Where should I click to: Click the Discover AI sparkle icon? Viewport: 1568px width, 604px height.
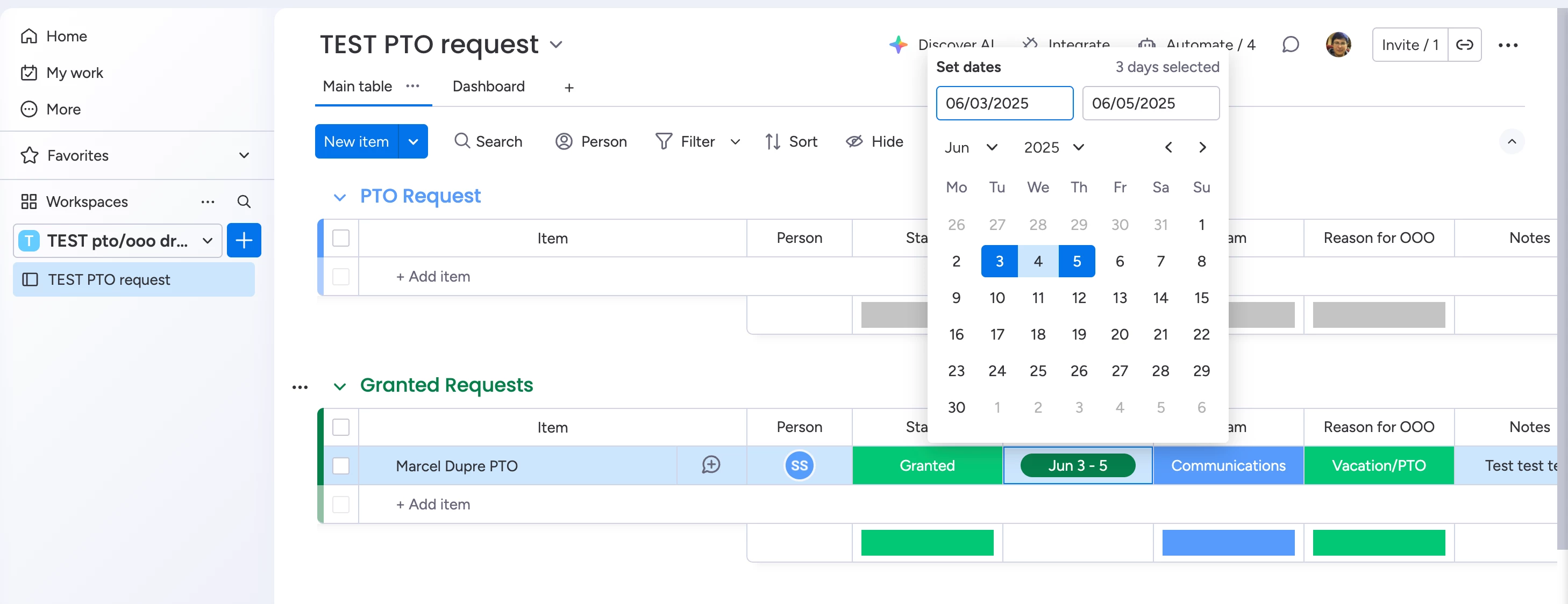pyautogui.click(x=899, y=45)
